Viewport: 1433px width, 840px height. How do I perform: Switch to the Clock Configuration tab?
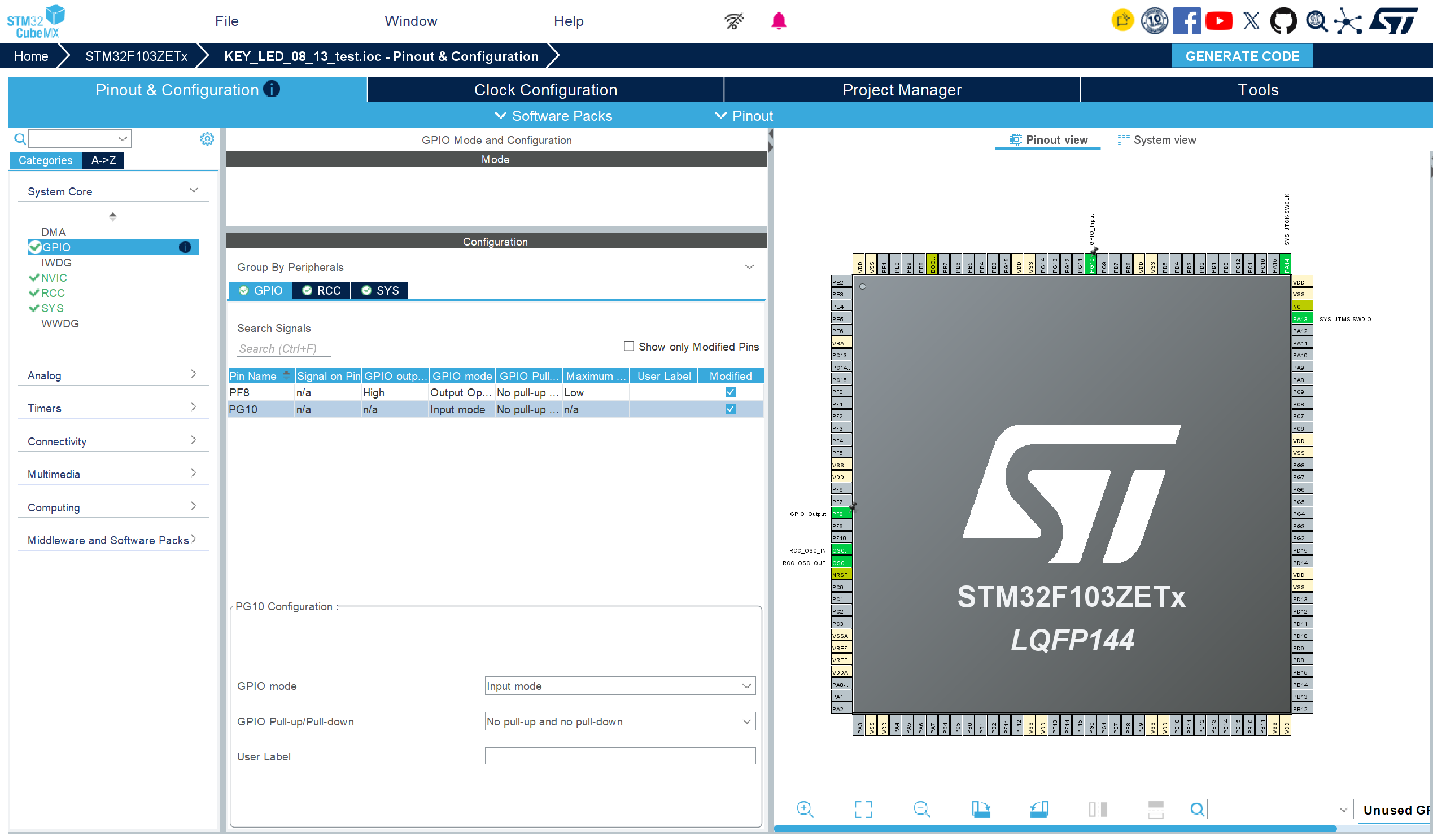pos(545,90)
